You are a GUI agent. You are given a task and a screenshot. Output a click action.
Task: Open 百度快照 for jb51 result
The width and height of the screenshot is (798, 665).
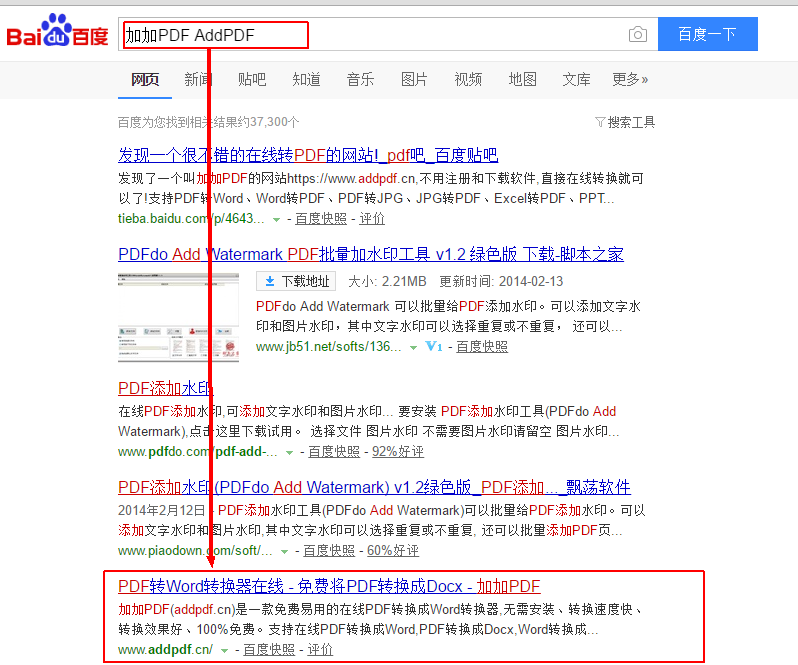click(x=482, y=346)
